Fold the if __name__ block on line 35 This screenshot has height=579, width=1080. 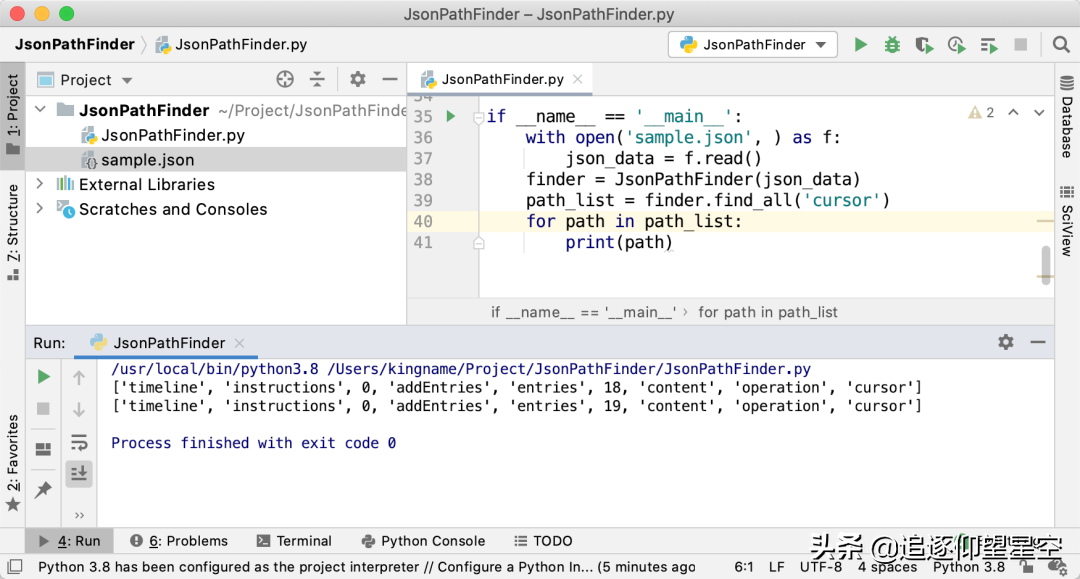click(x=479, y=118)
